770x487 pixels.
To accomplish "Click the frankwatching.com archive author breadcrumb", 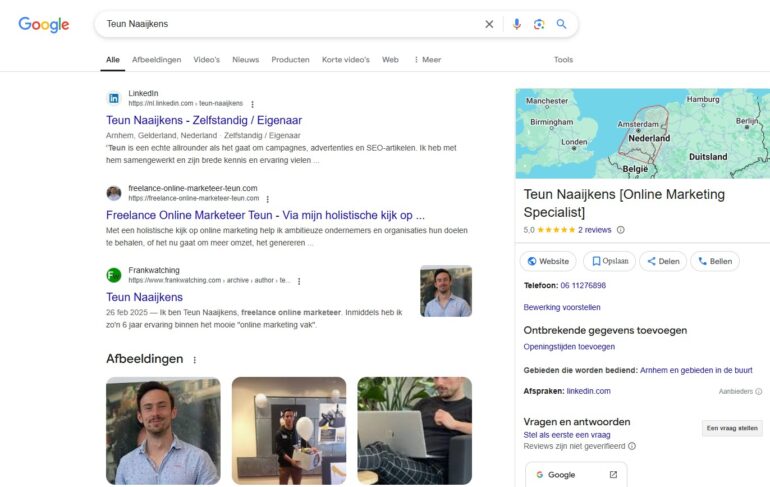I will (x=209, y=280).
